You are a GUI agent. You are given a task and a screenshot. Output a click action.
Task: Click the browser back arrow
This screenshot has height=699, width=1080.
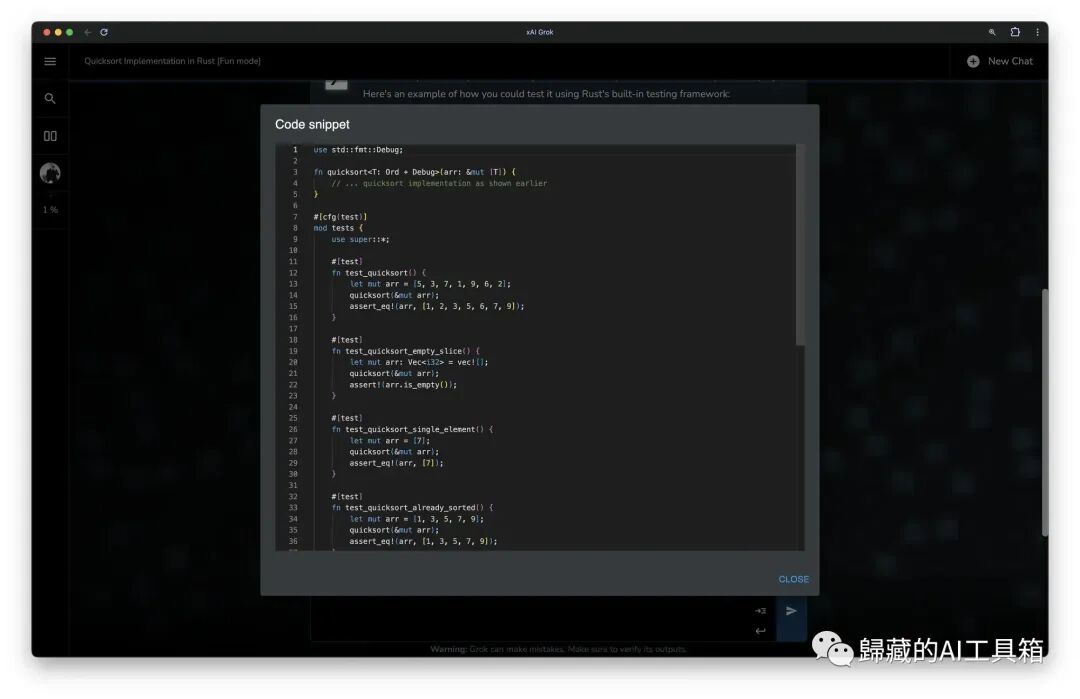click(87, 32)
